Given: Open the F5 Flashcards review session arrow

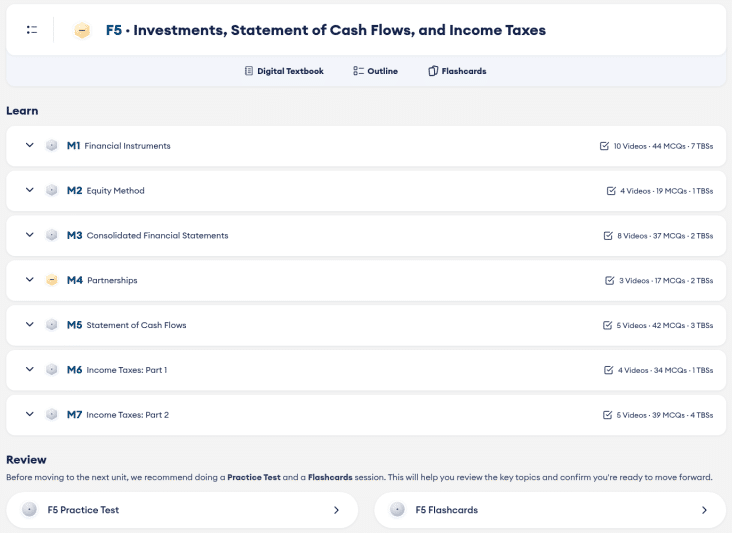Looking at the screenshot, I should [x=704, y=510].
